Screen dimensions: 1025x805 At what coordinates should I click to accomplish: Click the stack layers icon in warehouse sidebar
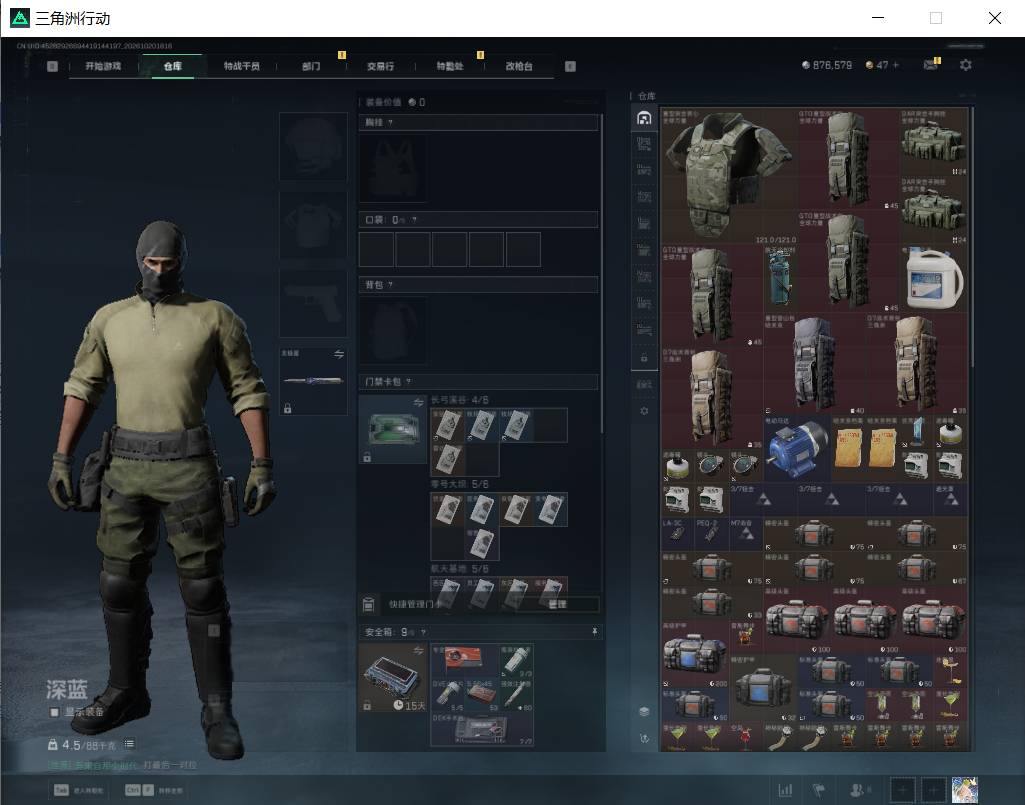pyautogui.click(x=644, y=711)
